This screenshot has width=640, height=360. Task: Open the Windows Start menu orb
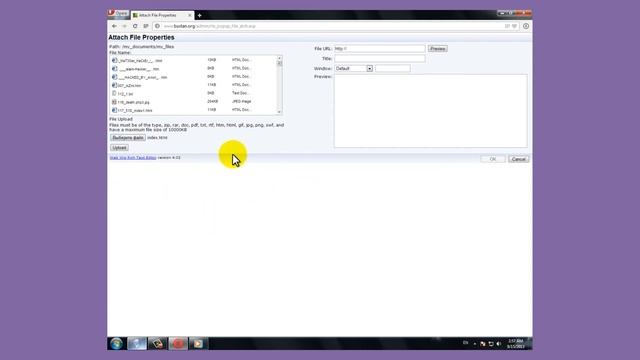click(116, 344)
